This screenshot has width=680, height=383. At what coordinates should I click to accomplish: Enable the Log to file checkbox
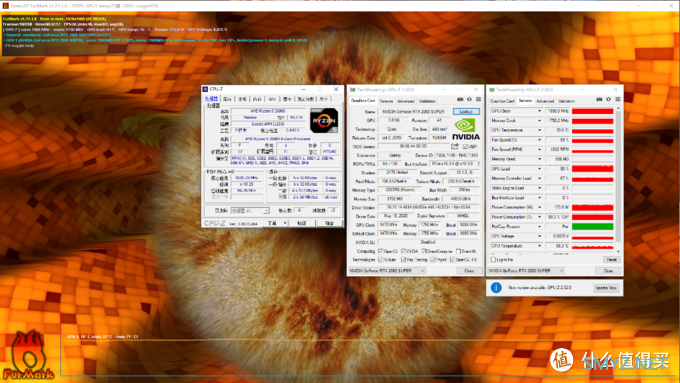[x=493, y=259]
